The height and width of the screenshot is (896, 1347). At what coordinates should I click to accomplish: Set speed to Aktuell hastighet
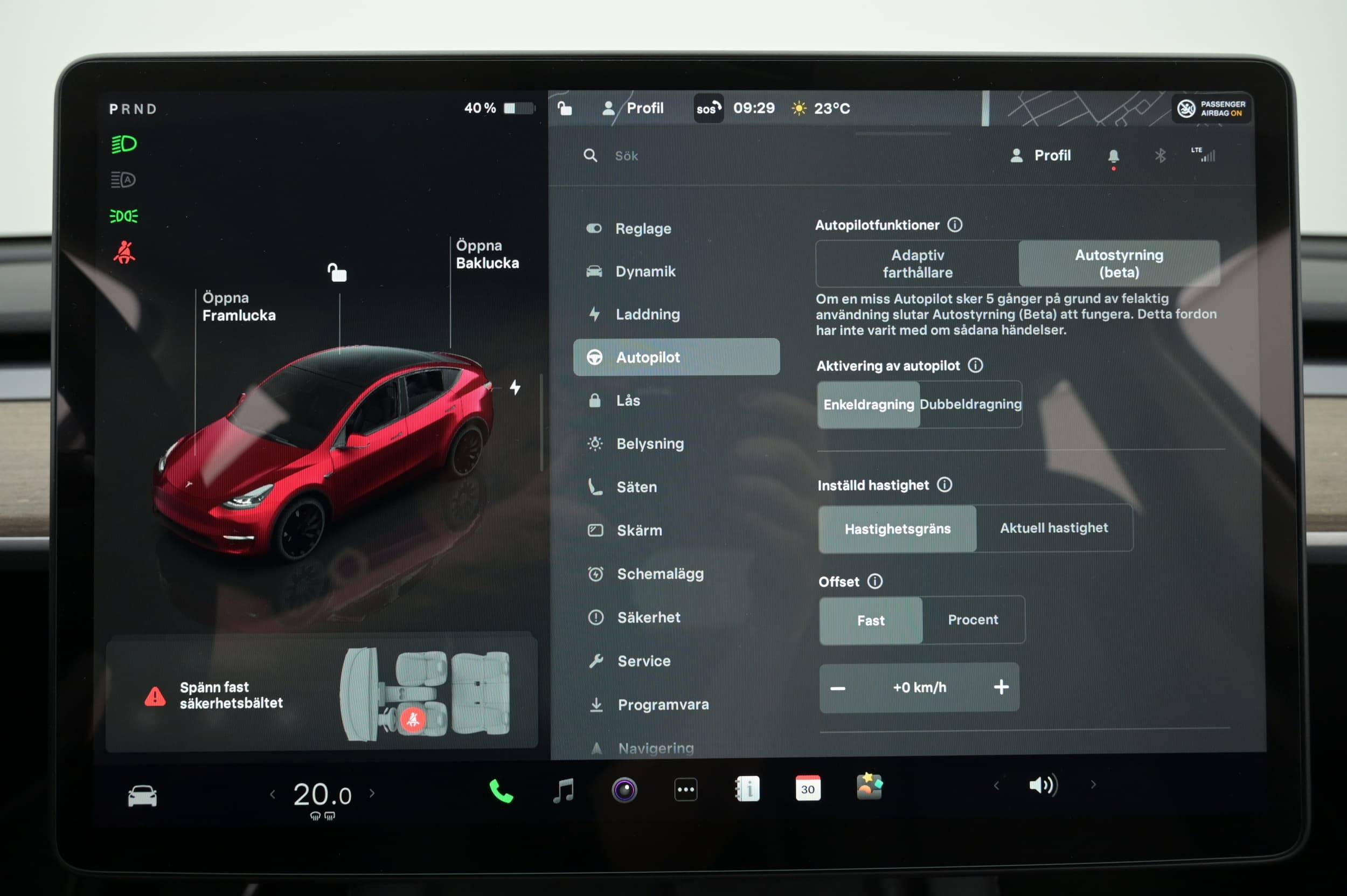(1054, 528)
